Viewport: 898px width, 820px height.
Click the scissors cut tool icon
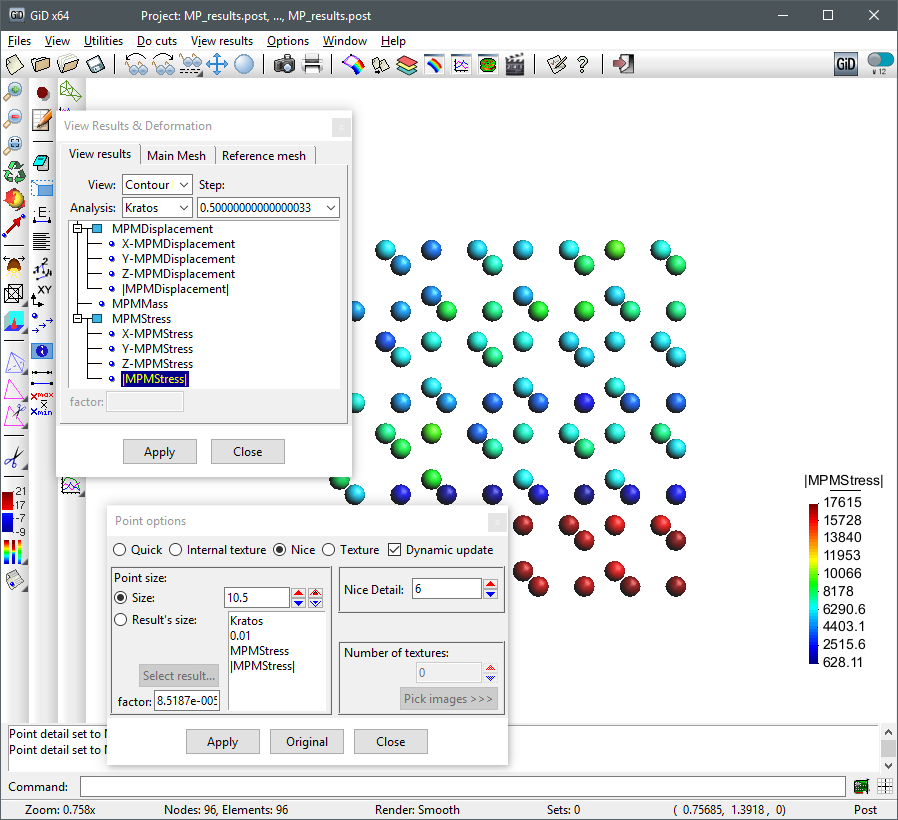14,458
